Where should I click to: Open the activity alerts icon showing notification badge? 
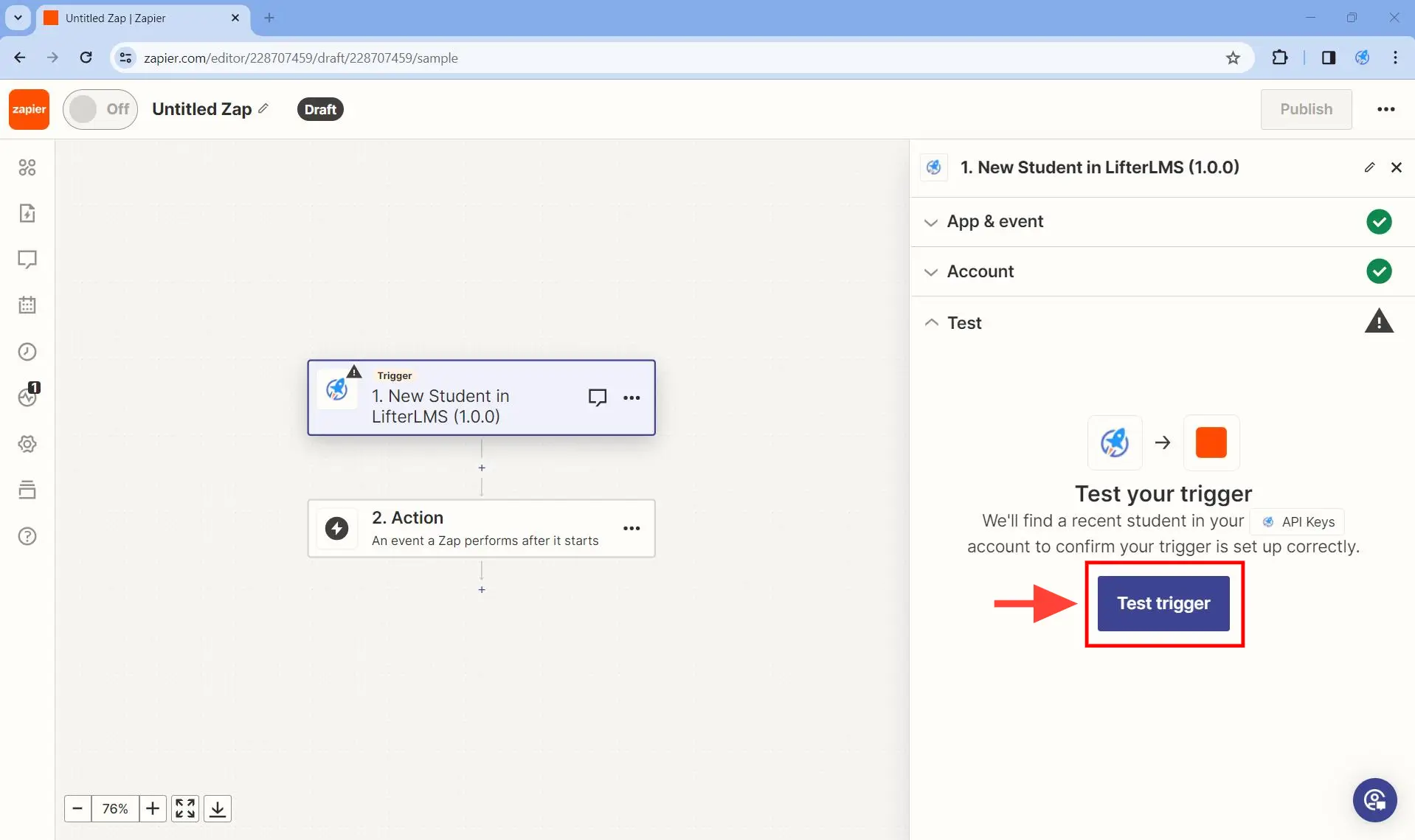(27, 398)
